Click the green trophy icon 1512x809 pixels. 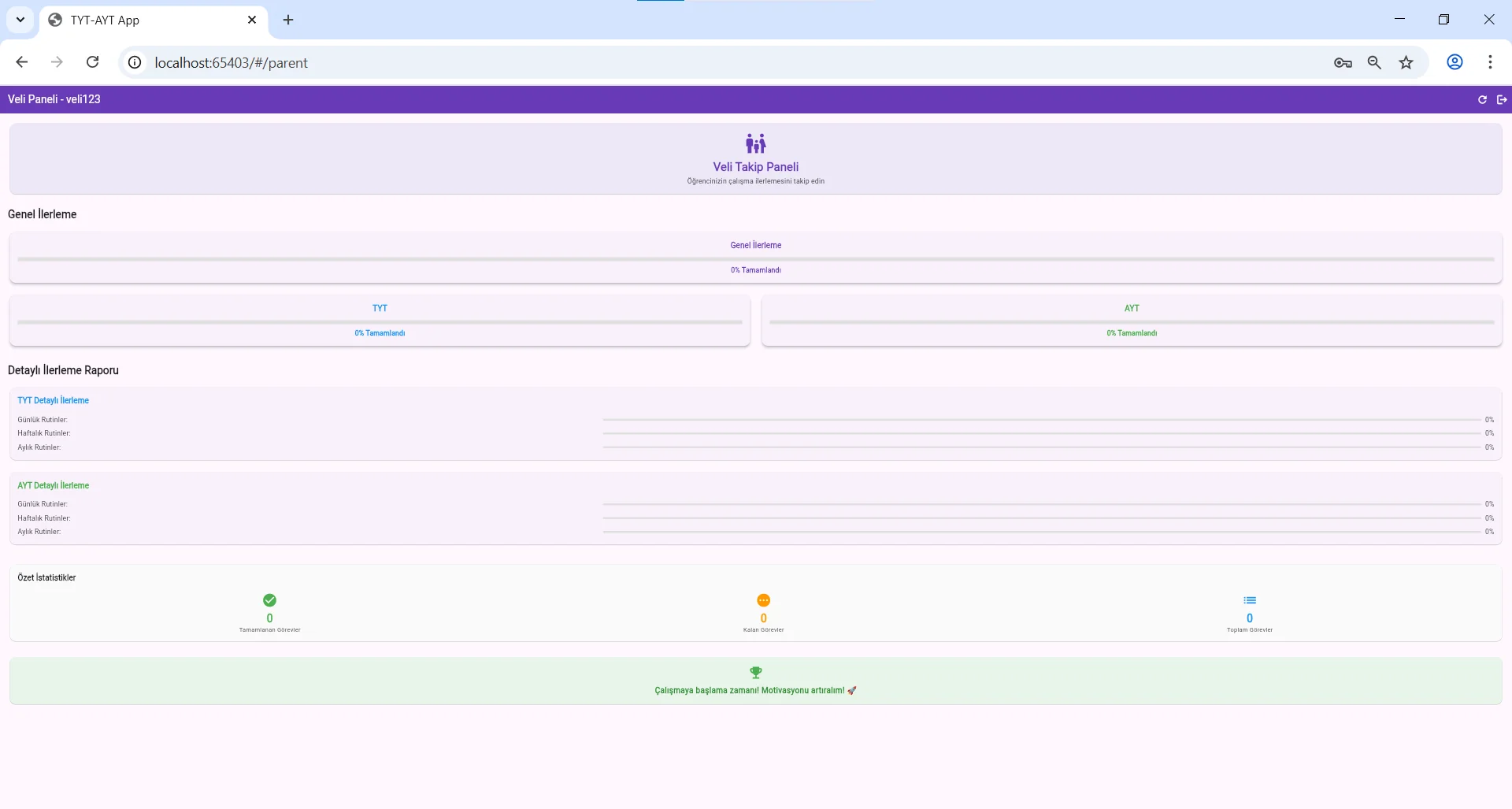pos(756,673)
